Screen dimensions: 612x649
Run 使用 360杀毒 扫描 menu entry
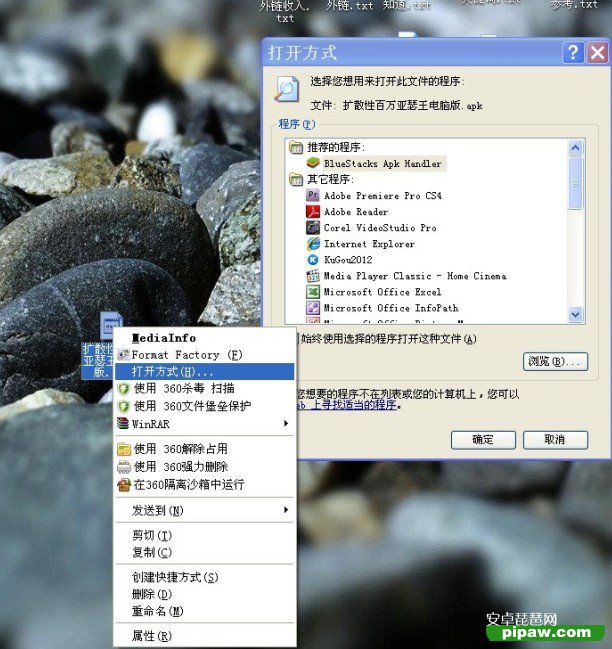(x=184, y=389)
